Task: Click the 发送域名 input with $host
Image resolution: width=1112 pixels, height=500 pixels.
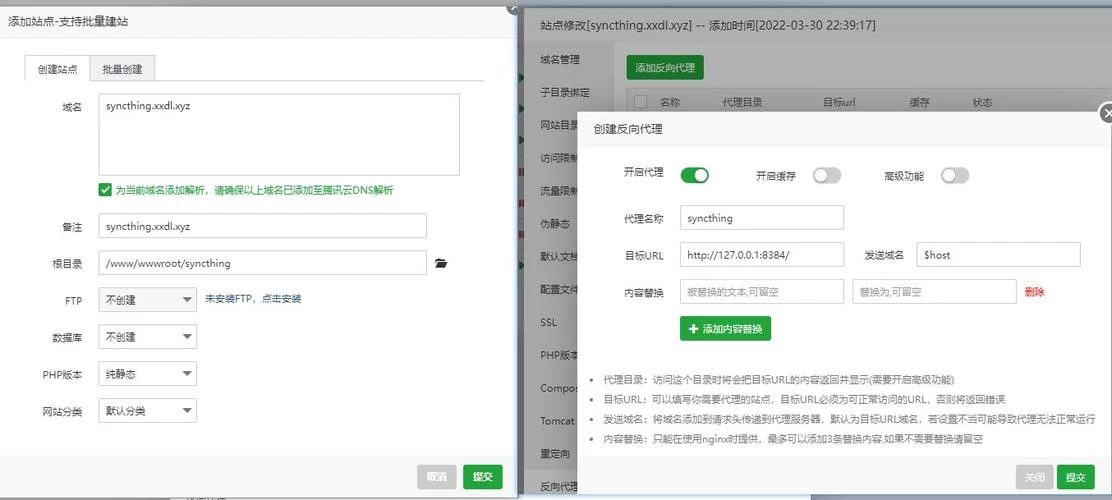Action: [999, 255]
